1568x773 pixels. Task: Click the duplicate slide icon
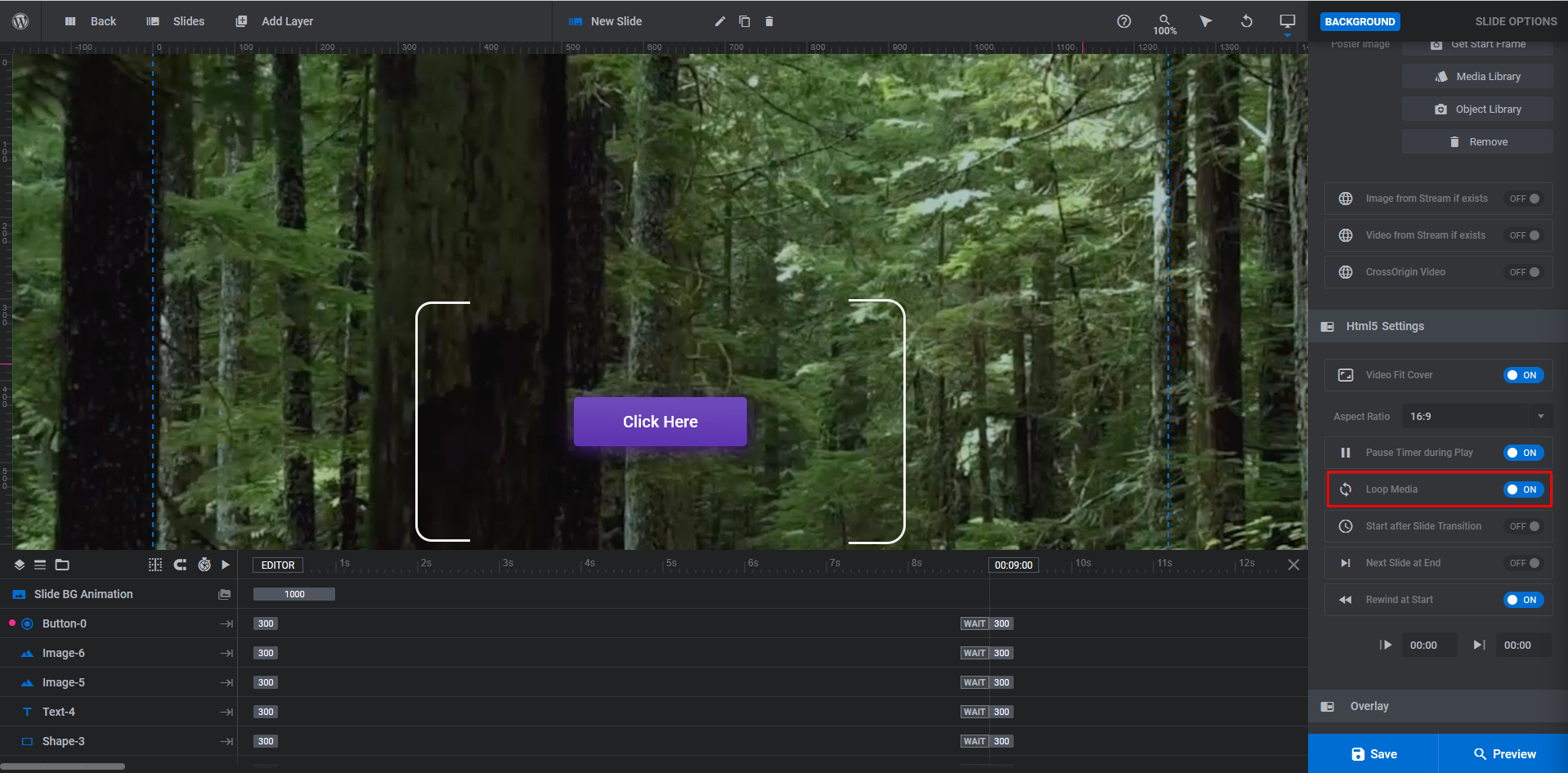coord(745,21)
